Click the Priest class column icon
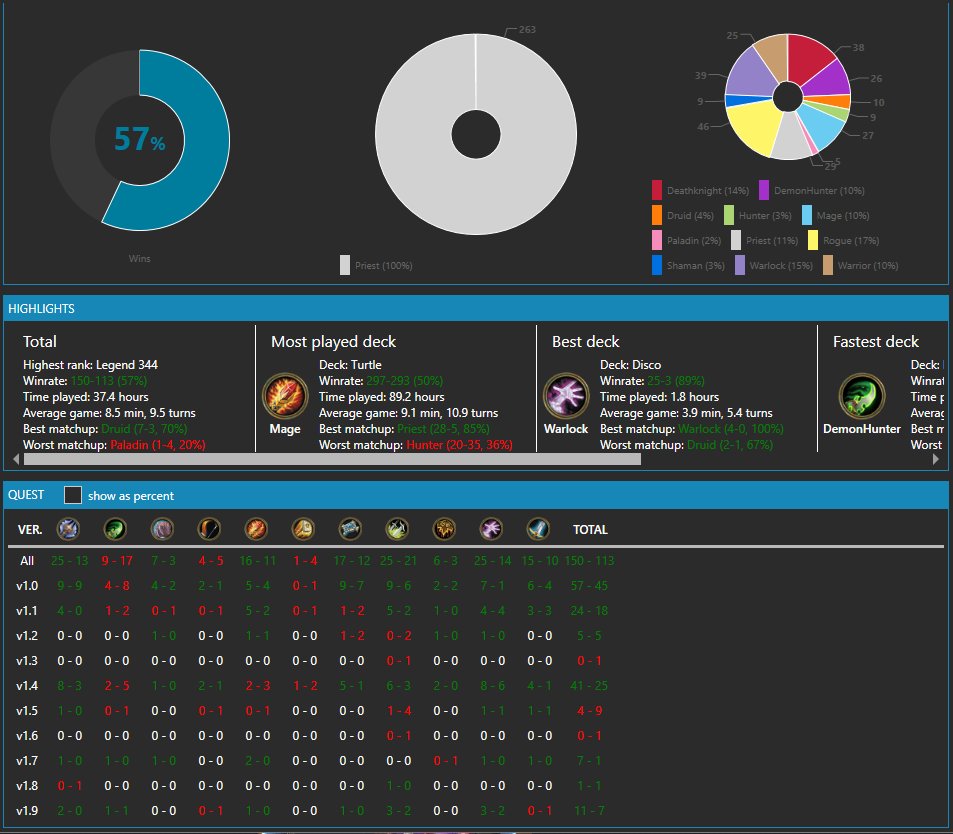Viewport: 953px width, 834px height. pyautogui.click(x=350, y=529)
